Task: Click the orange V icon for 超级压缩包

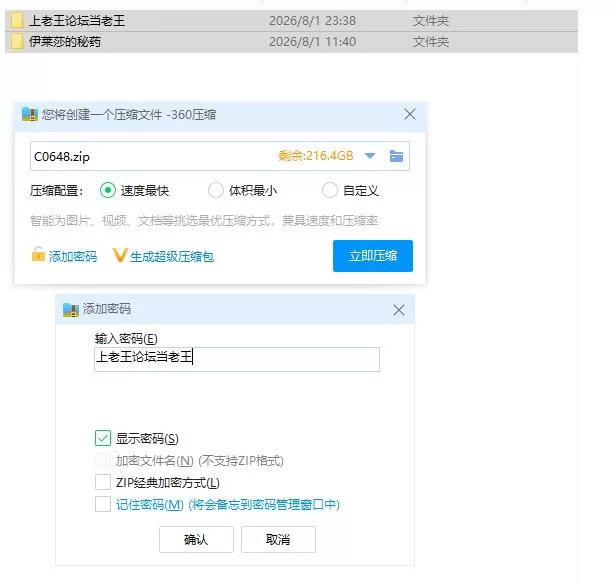Action: [x=120, y=255]
